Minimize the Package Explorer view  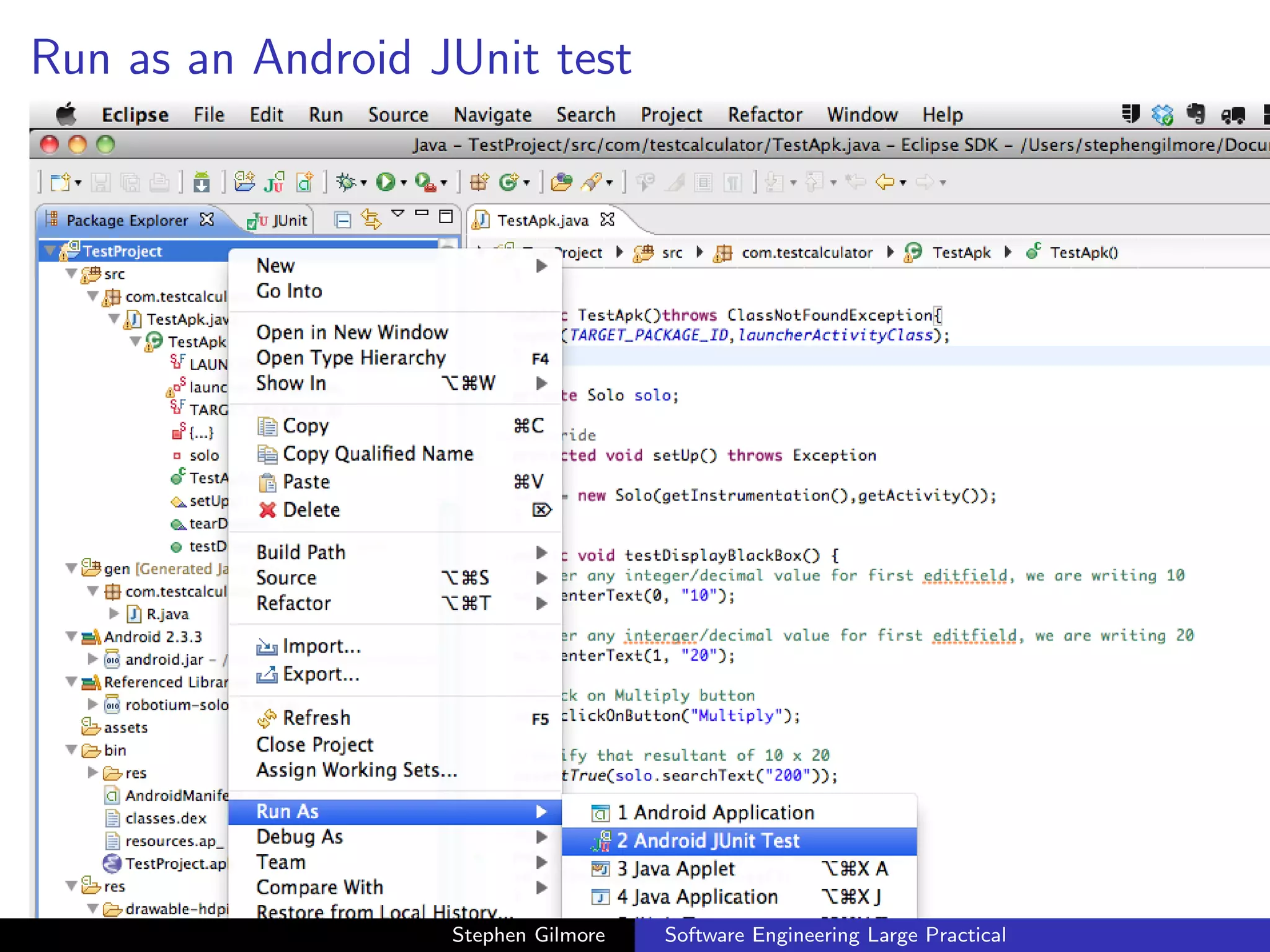tap(422, 213)
